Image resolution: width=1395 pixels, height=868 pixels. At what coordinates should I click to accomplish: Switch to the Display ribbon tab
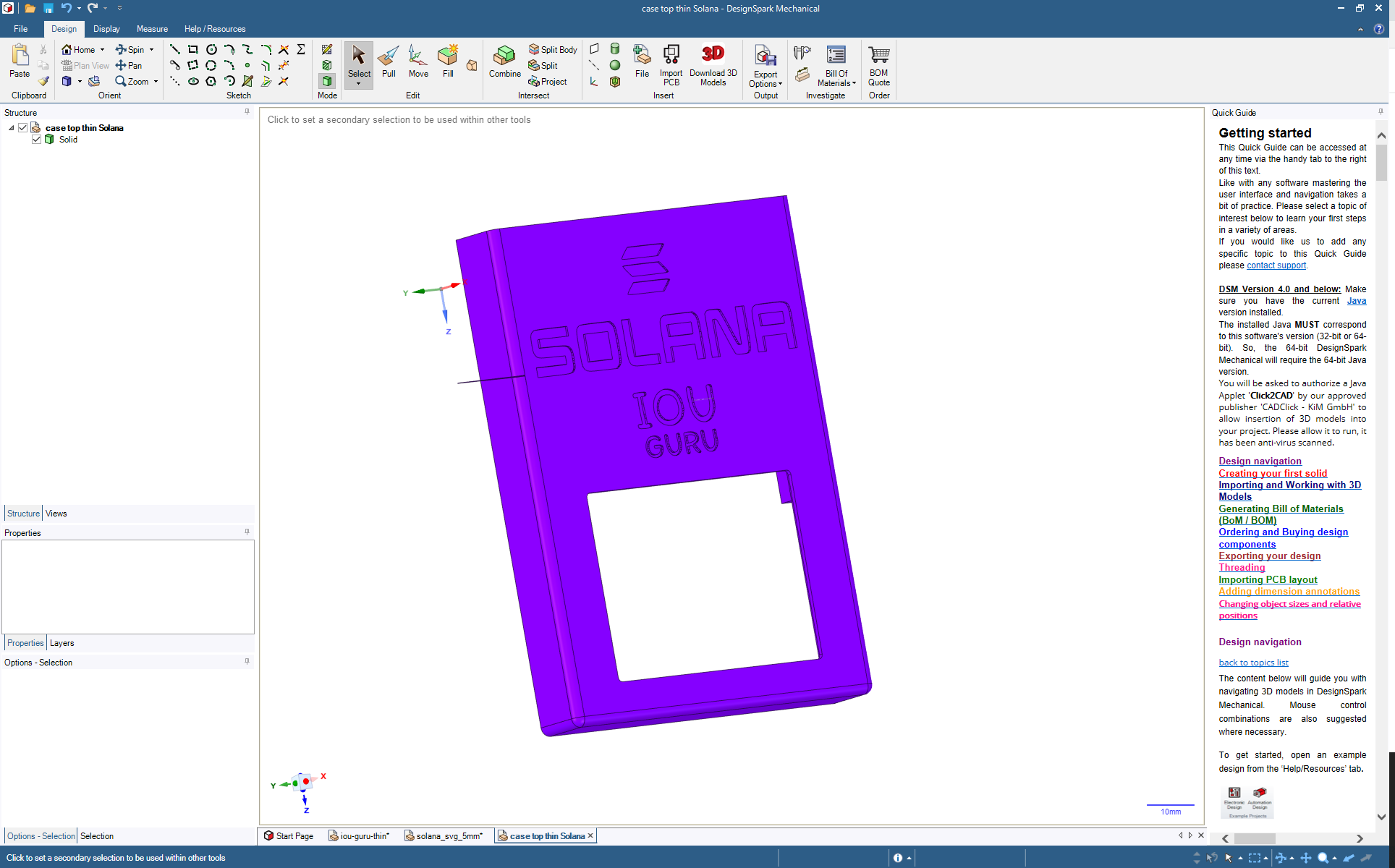106,29
